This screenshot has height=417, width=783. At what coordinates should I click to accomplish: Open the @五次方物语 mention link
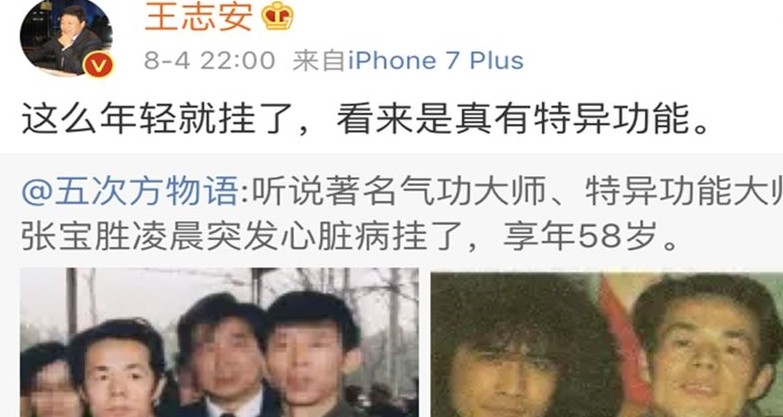pos(130,192)
